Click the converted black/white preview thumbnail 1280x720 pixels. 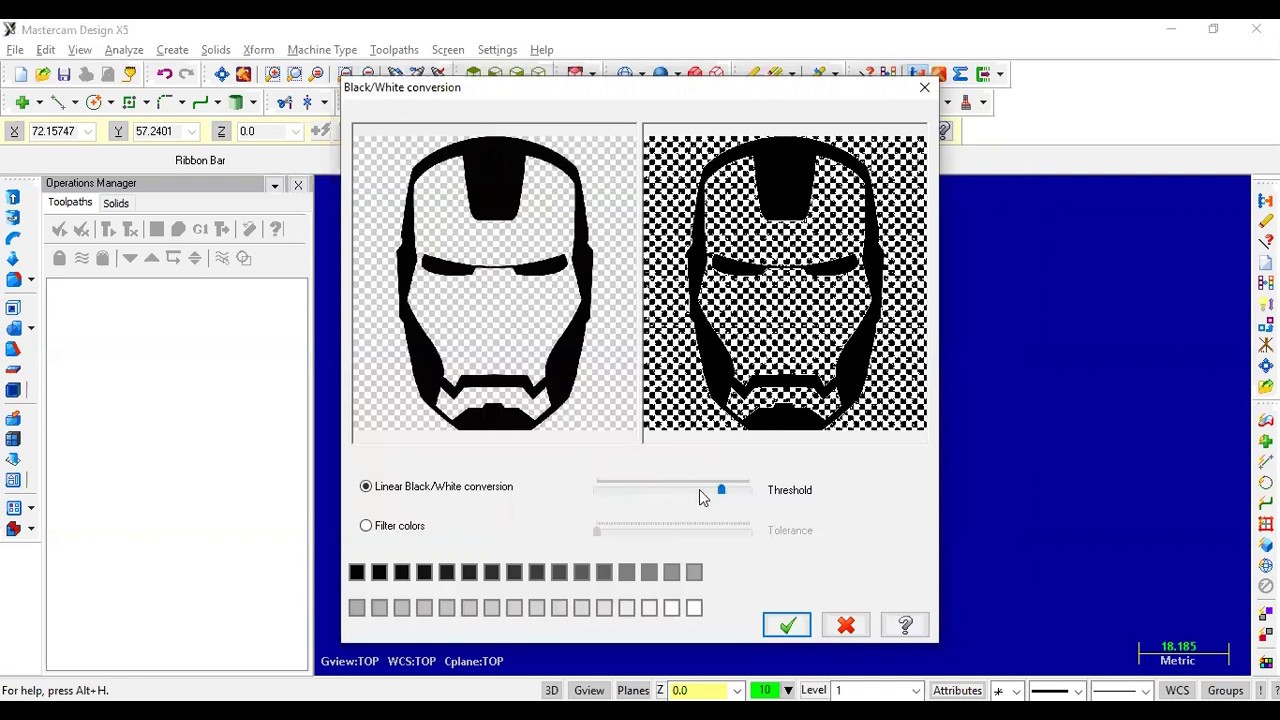[x=785, y=283]
